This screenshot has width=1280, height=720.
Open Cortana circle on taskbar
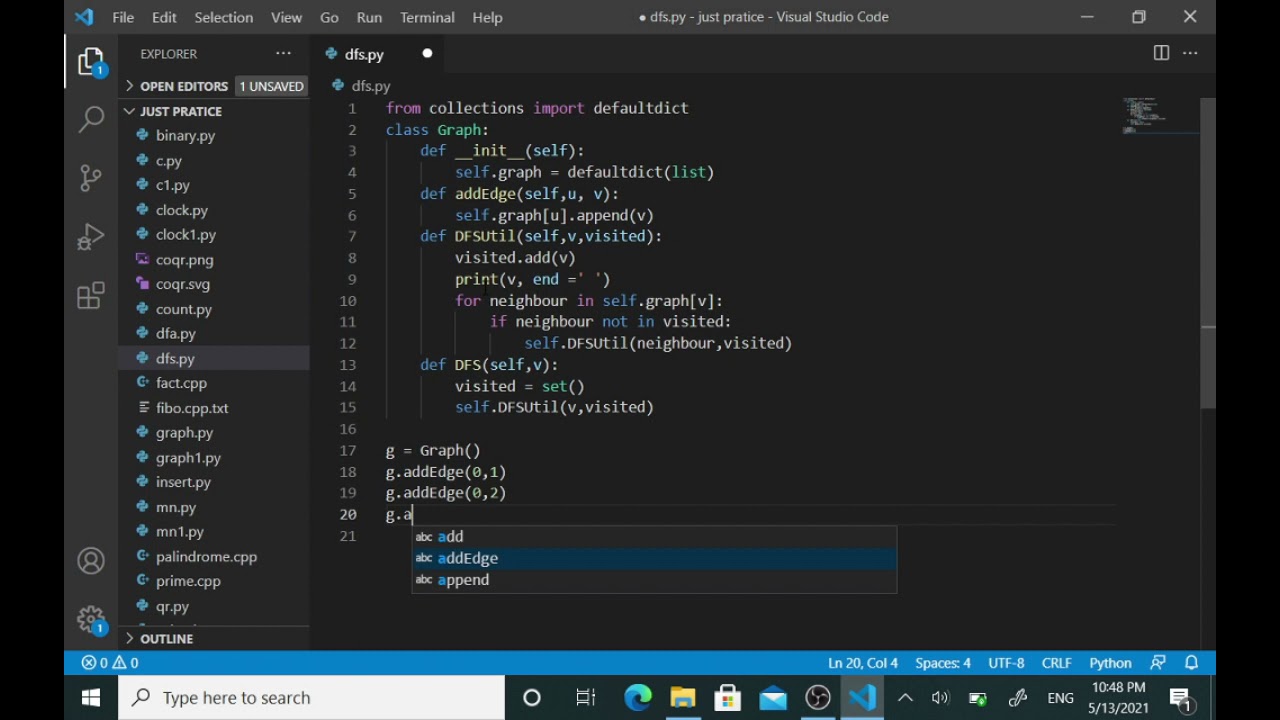tap(532, 698)
